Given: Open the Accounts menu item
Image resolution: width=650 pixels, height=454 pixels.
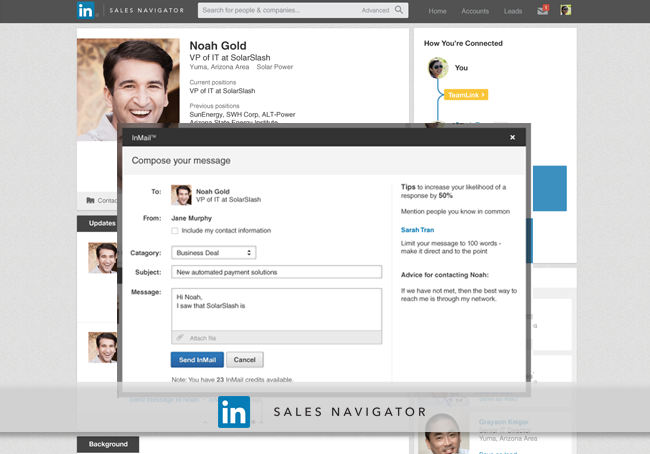Looking at the screenshot, I should (474, 11).
